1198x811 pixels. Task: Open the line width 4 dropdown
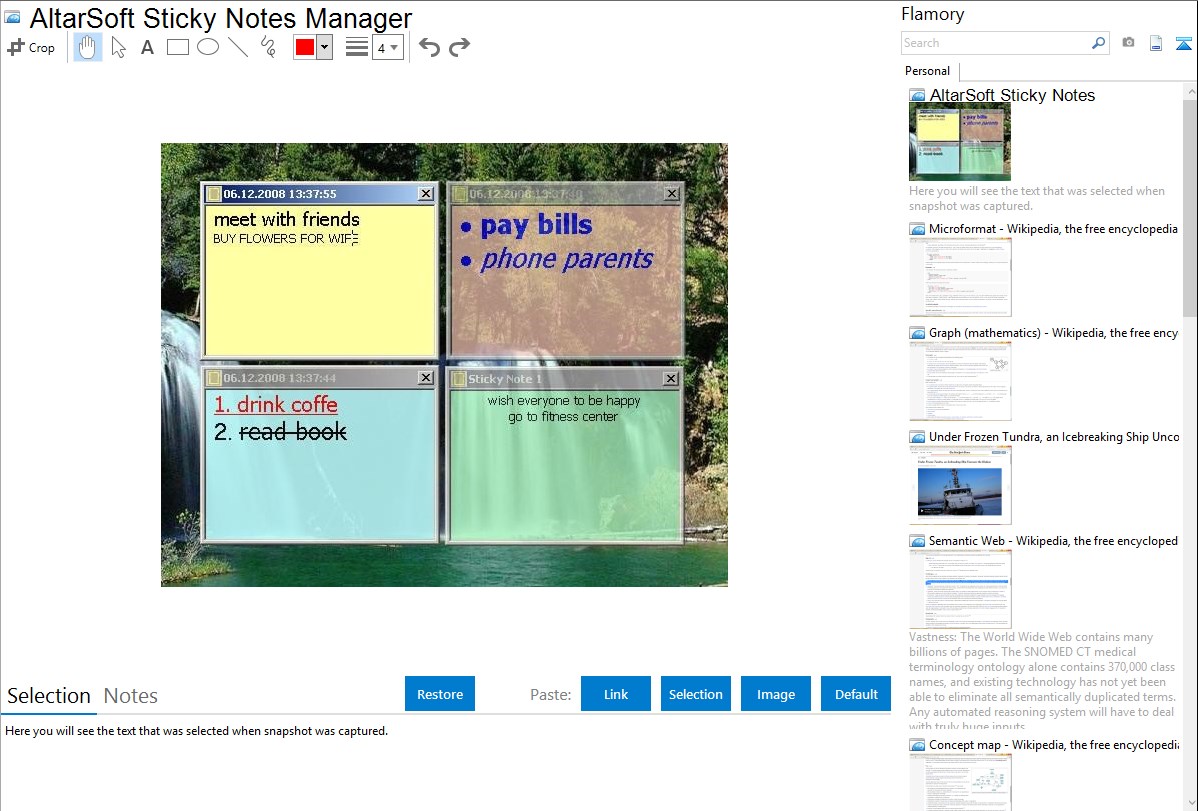coord(388,47)
